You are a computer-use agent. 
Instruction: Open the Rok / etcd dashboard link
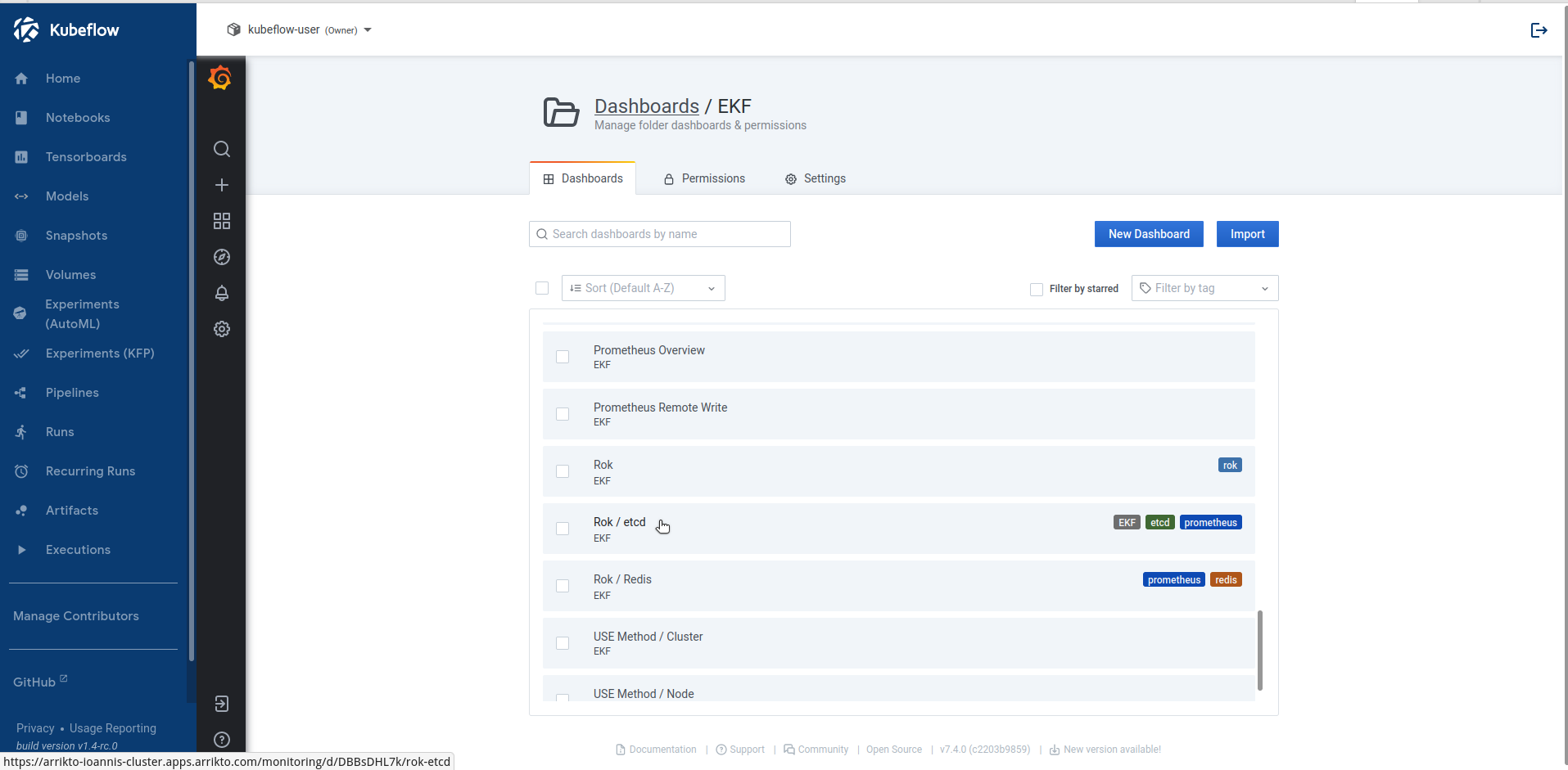coord(620,522)
